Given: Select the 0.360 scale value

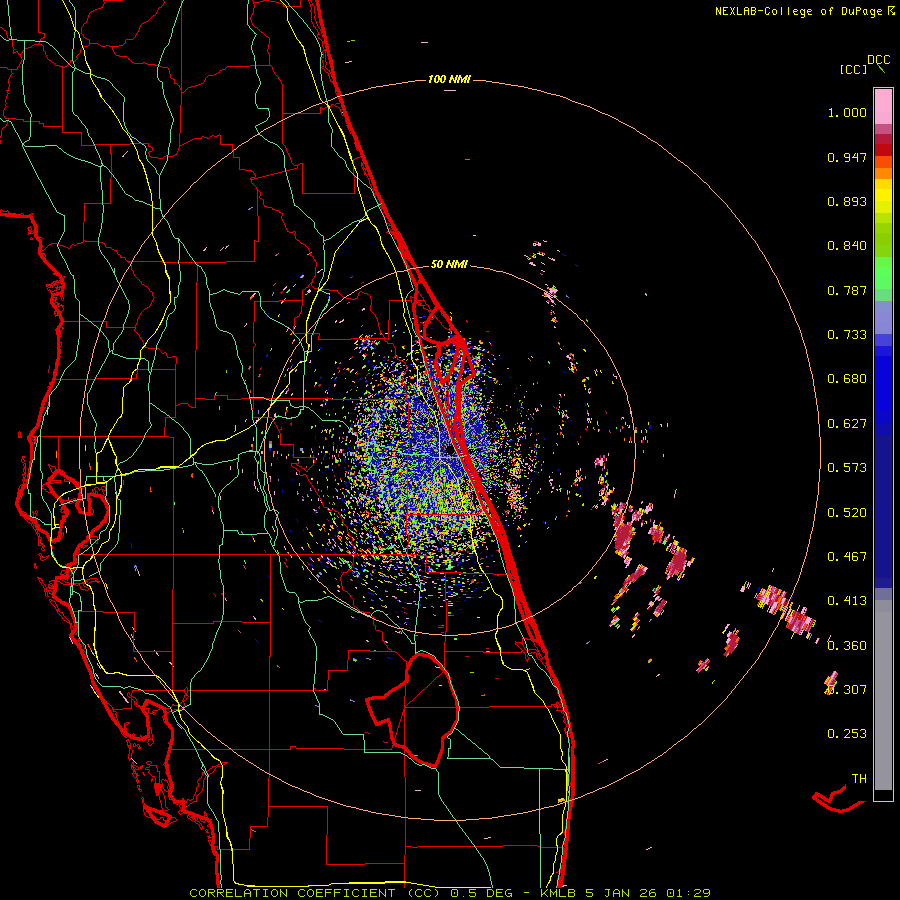Looking at the screenshot, I should tap(847, 646).
